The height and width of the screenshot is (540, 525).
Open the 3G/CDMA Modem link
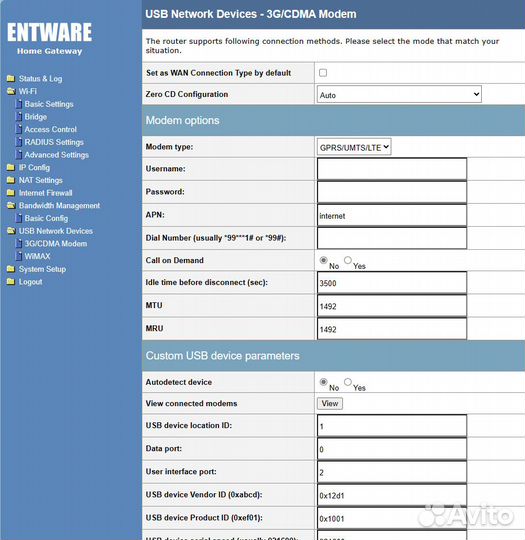pos(56,243)
